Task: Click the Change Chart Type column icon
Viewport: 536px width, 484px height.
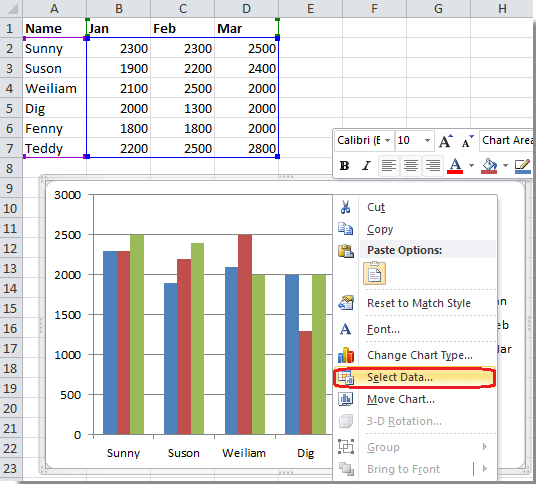Action: [346, 355]
